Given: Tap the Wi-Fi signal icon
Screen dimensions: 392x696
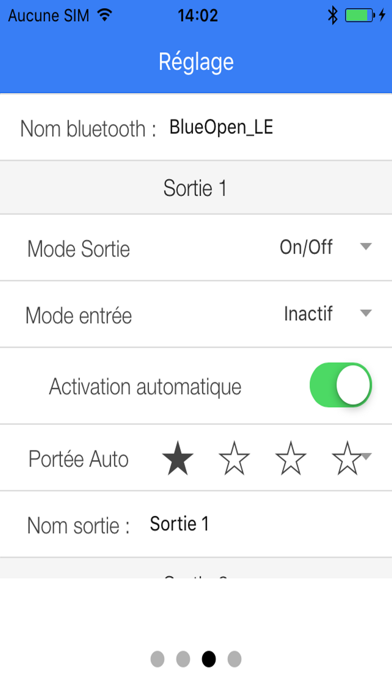Looking at the screenshot, I should click(105, 16).
